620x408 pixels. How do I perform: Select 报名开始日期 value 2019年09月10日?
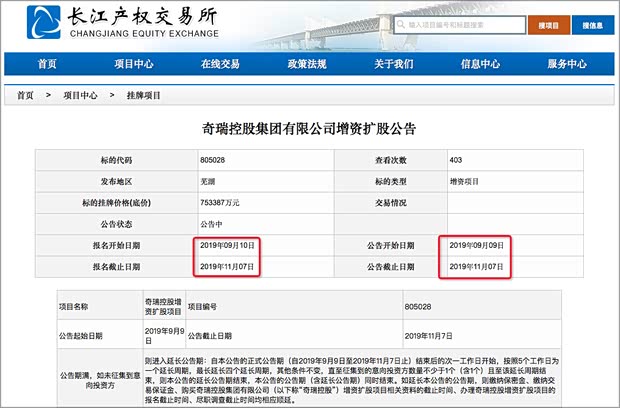tap(227, 246)
